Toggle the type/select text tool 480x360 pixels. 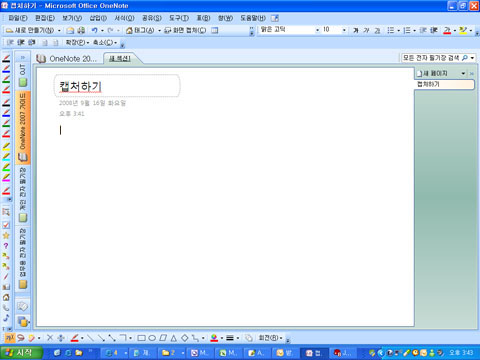click(10, 338)
